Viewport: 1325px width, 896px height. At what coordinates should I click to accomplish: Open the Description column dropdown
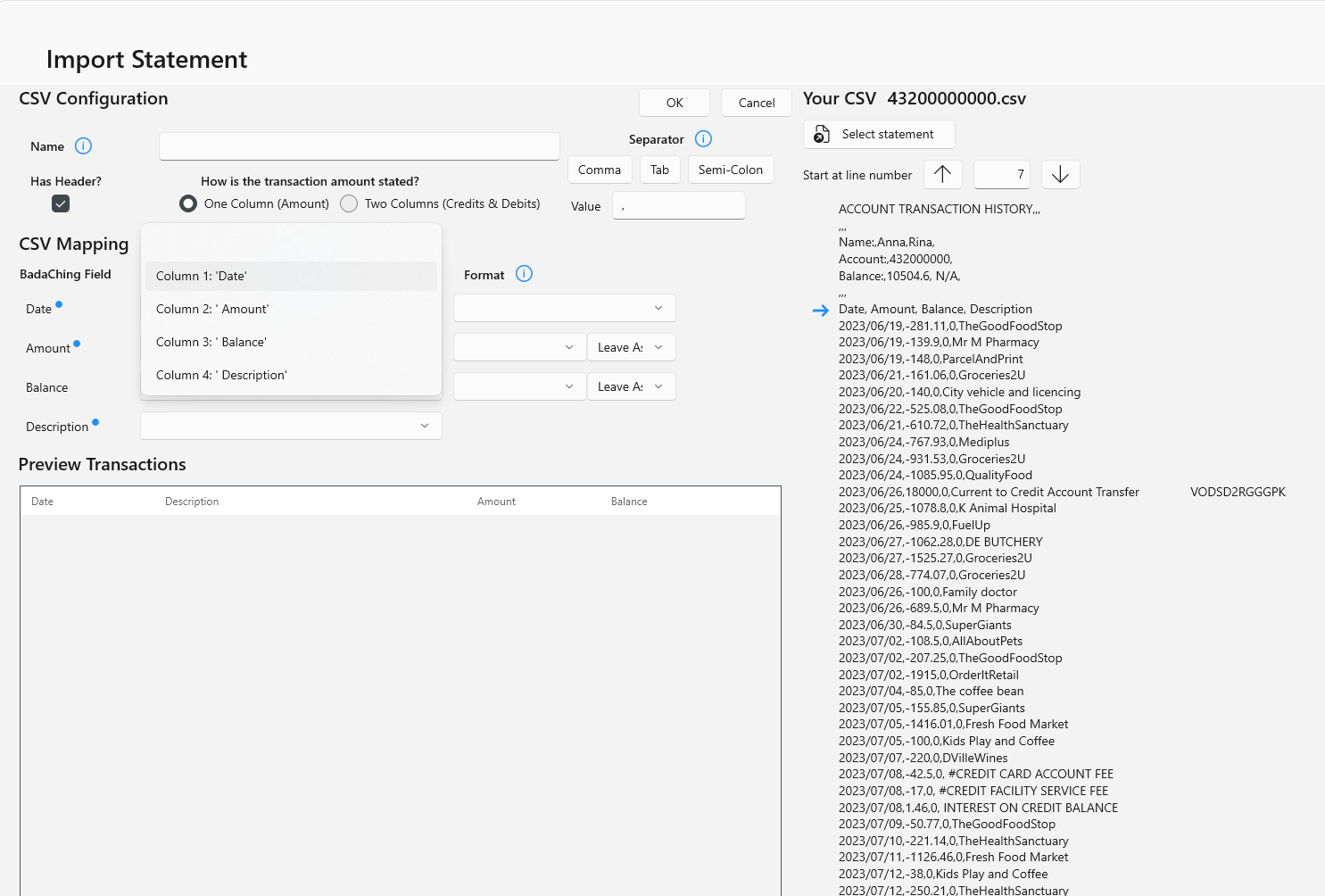(x=291, y=426)
